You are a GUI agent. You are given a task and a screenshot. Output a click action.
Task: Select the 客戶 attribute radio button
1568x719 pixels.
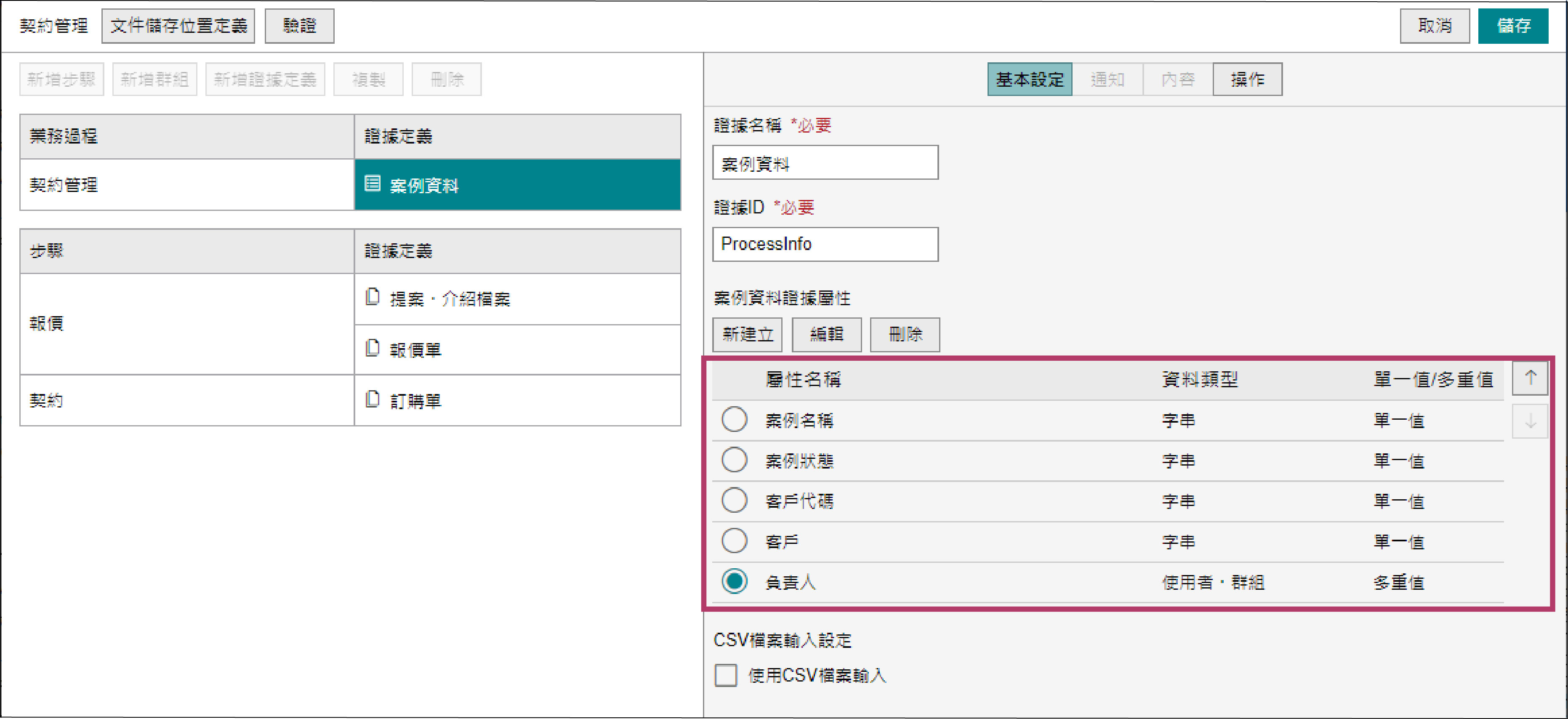pos(734,541)
